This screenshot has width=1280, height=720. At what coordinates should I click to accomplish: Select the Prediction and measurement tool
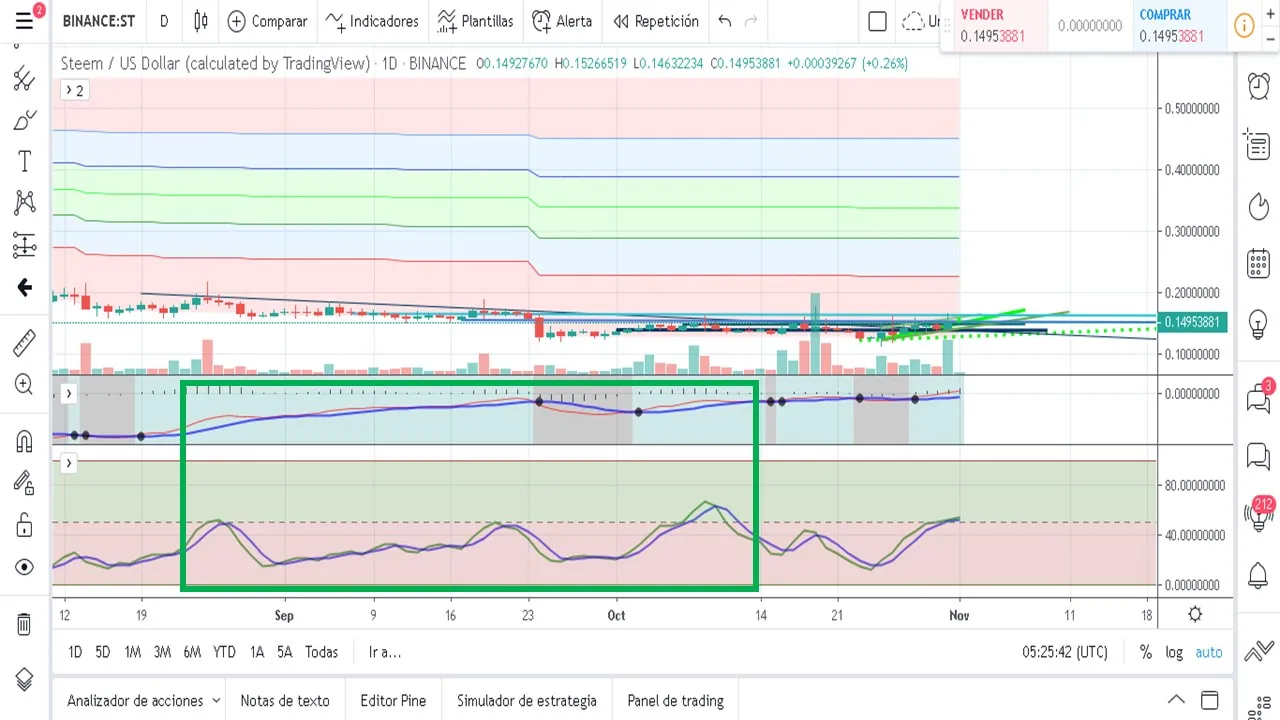click(x=24, y=245)
